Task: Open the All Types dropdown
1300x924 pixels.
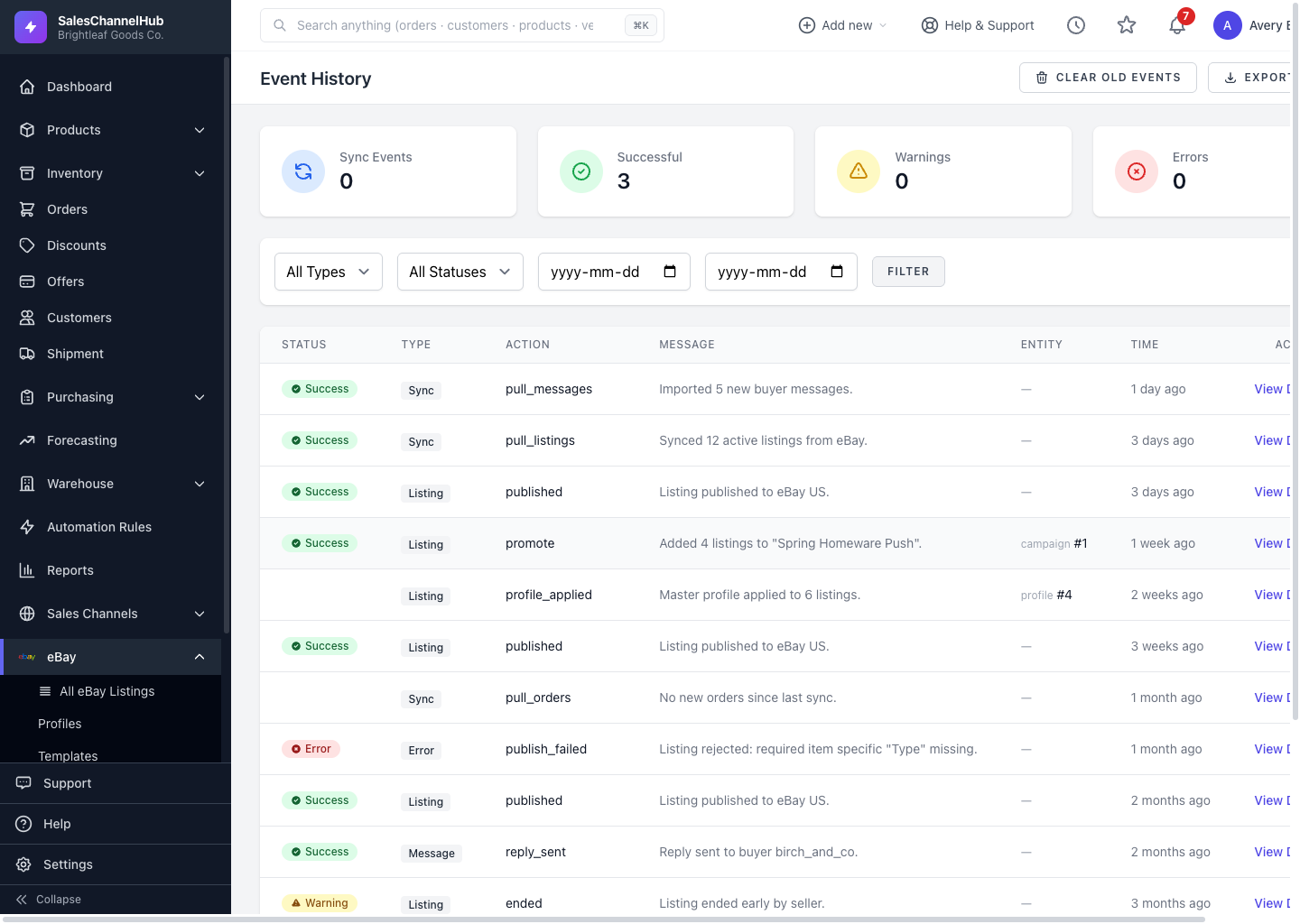Action: click(329, 272)
